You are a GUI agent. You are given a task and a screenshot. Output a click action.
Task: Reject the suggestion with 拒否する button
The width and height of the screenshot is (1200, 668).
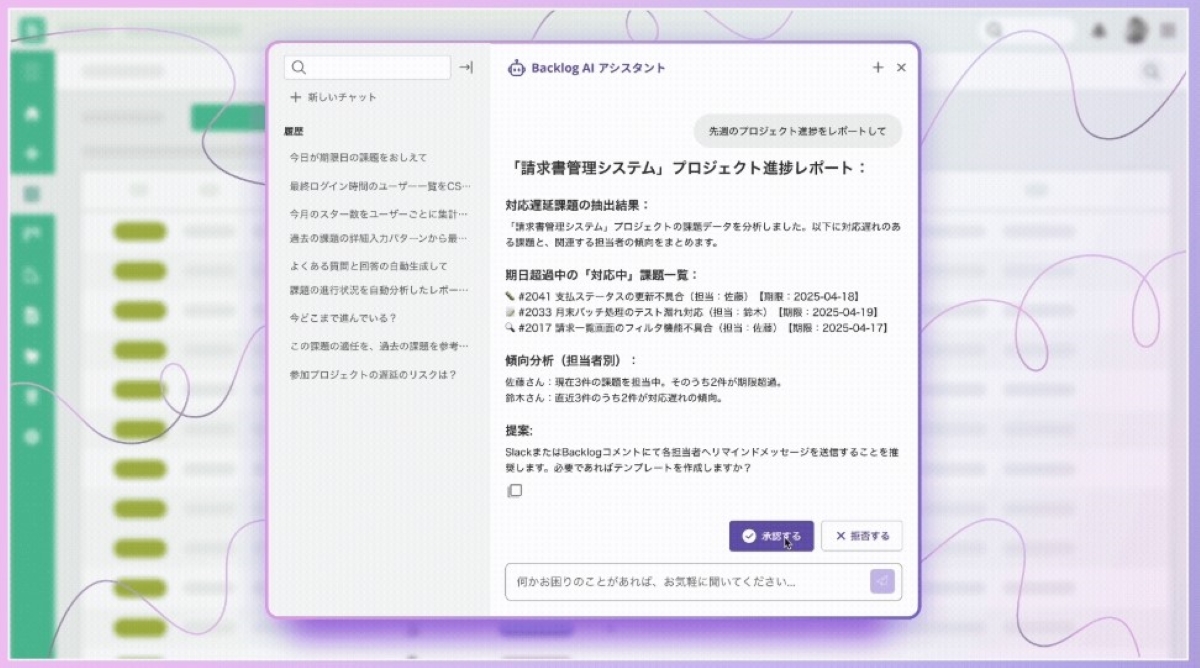[x=862, y=536]
